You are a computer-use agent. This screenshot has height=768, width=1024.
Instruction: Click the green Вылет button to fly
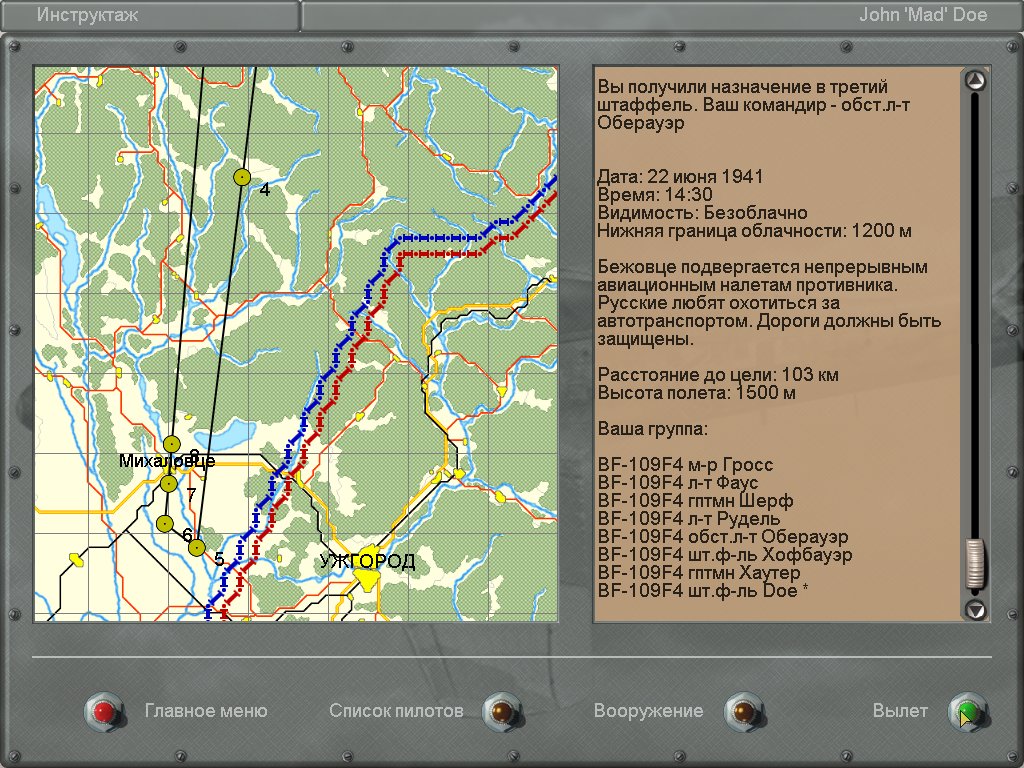pyautogui.click(x=967, y=711)
